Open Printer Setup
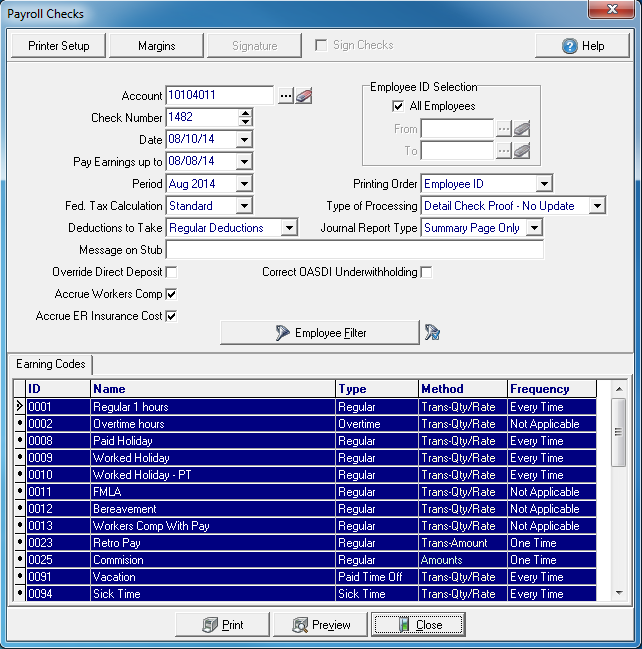Image resolution: width=642 pixels, height=649 pixels. [59, 46]
